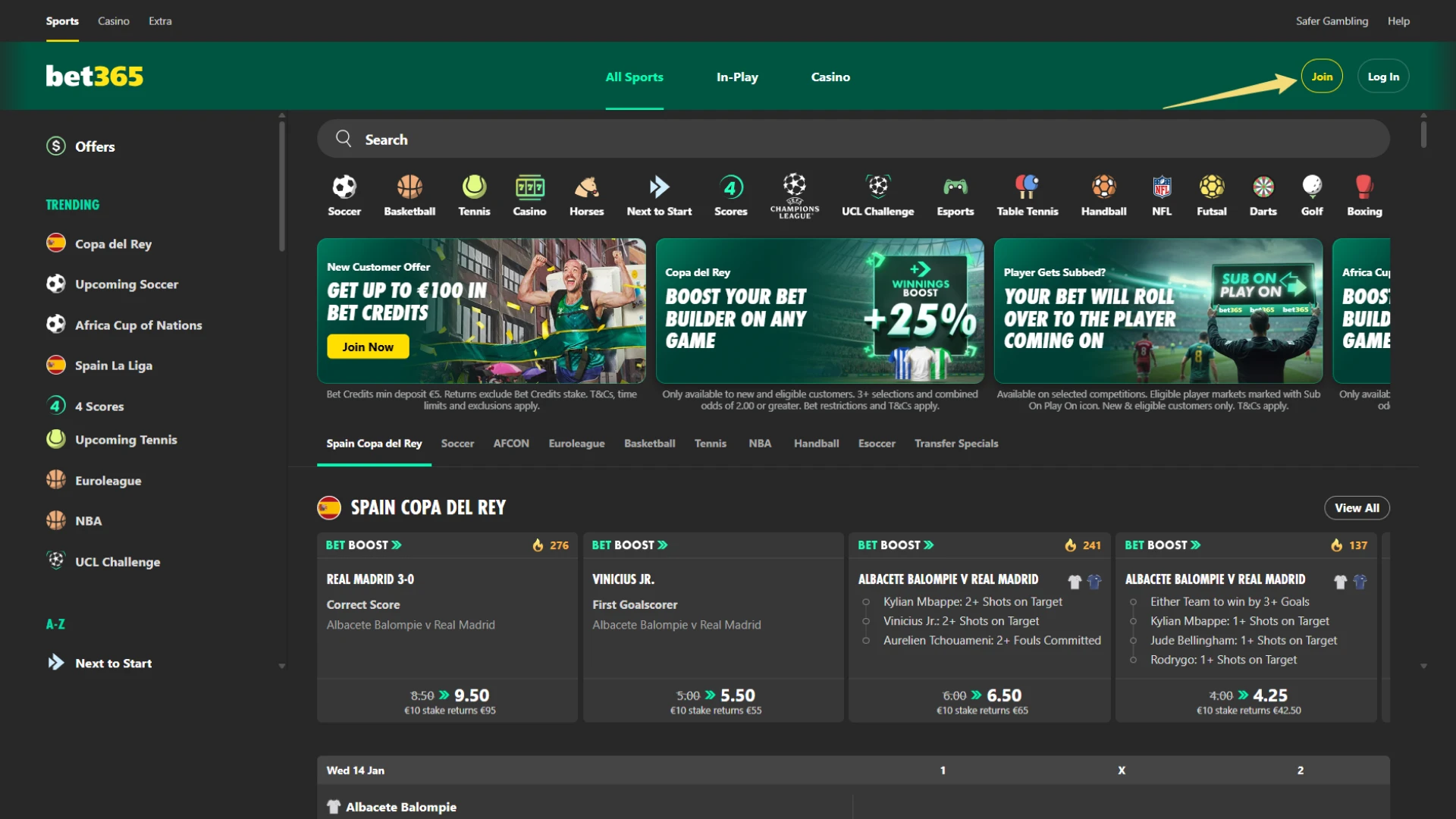This screenshot has height=819, width=1456.
Task: Open the Esports section icon
Action: [955, 195]
